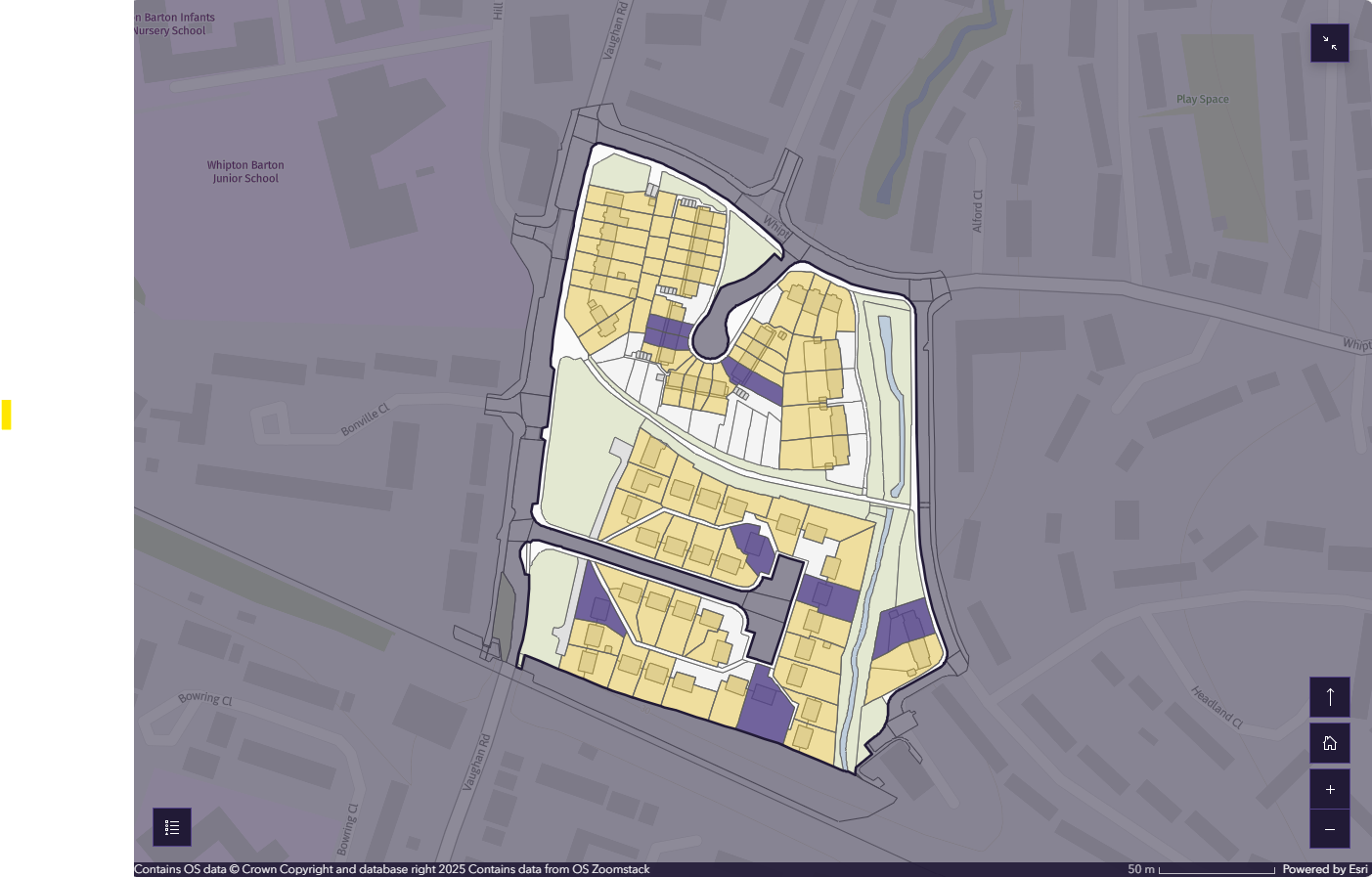Click the OS data copyright attribution text

pos(391,869)
